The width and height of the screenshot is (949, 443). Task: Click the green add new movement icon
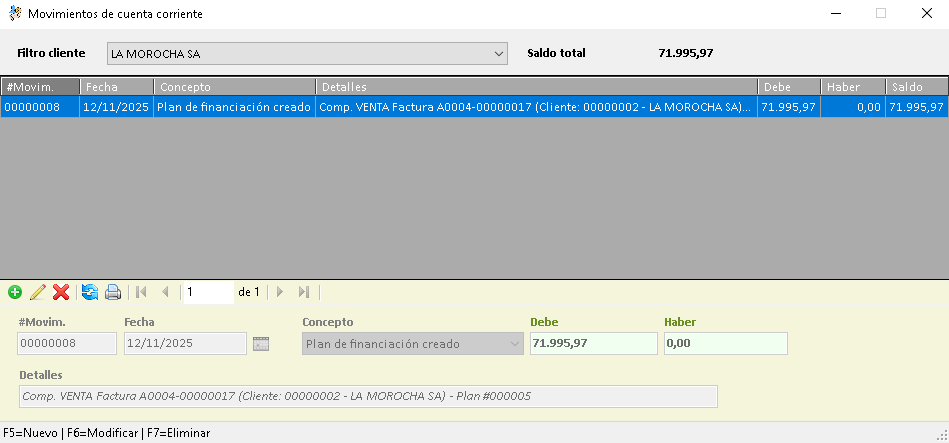click(14, 292)
